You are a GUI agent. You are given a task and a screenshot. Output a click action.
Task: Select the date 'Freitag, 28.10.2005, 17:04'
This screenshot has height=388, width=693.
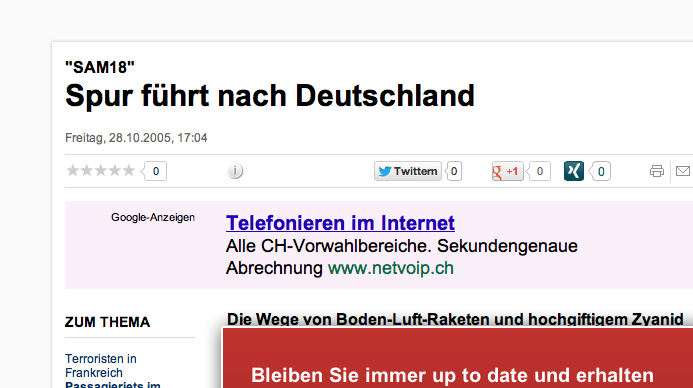point(136,138)
